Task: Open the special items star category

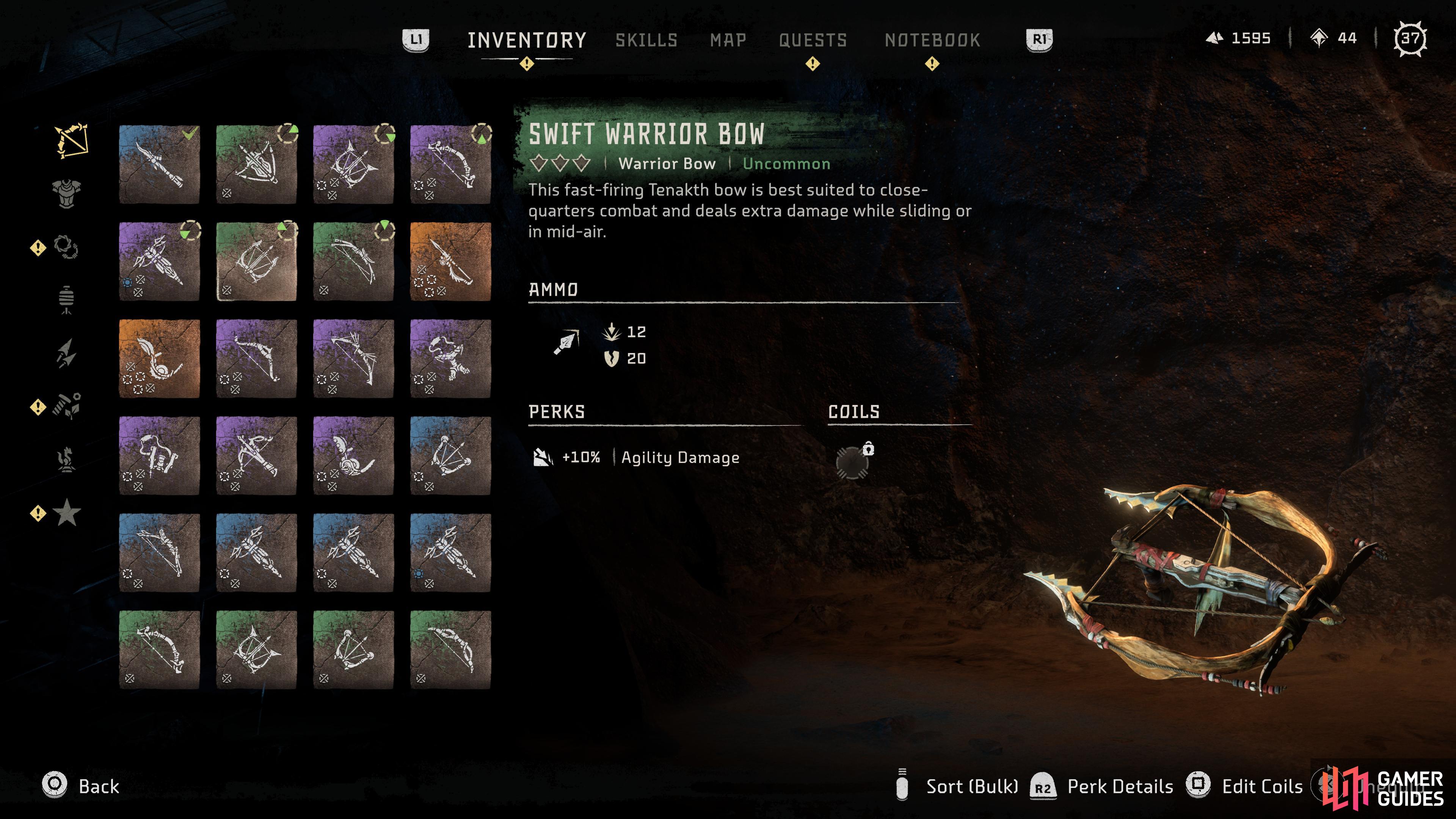Action: click(67, 513)
